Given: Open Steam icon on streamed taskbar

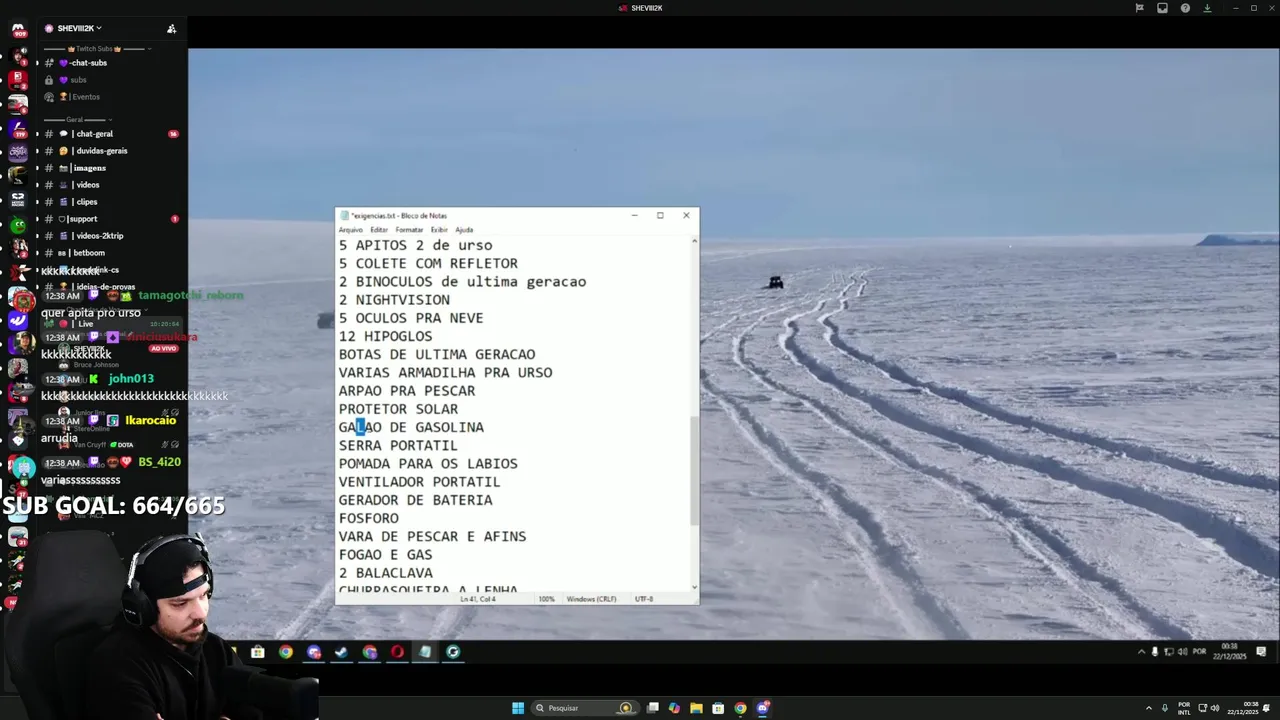Looking at the screenshot, I should [x=342, y=652].
